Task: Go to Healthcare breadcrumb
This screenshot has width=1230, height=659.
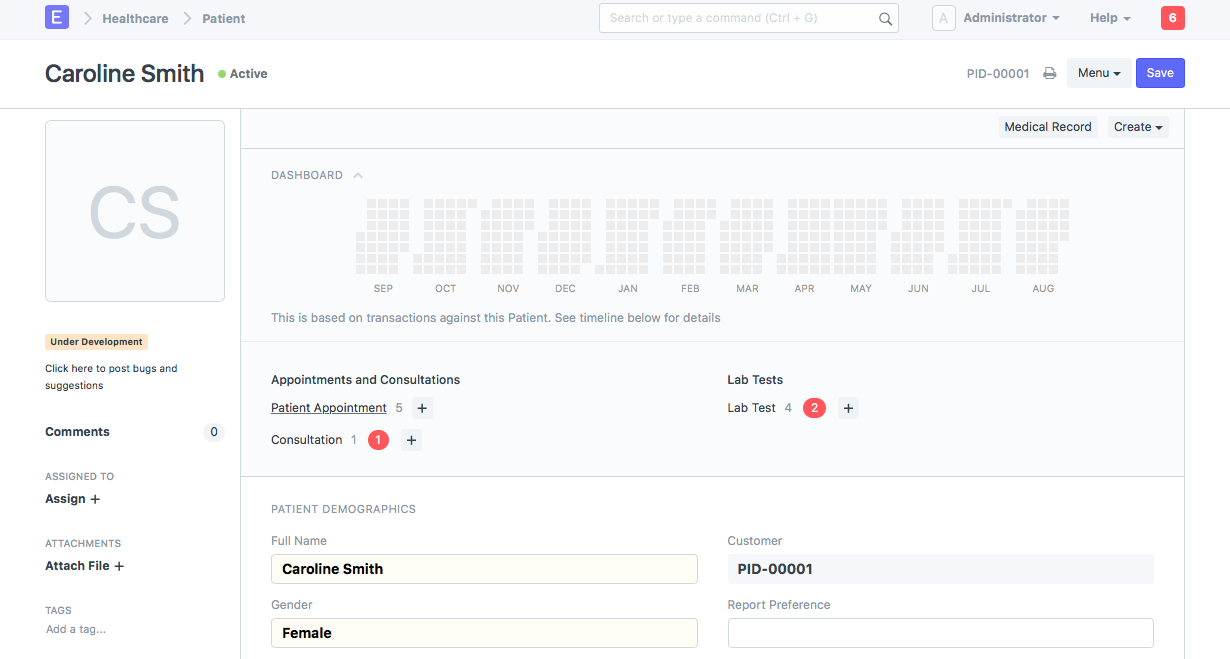Action: click(x=135, y=18)
